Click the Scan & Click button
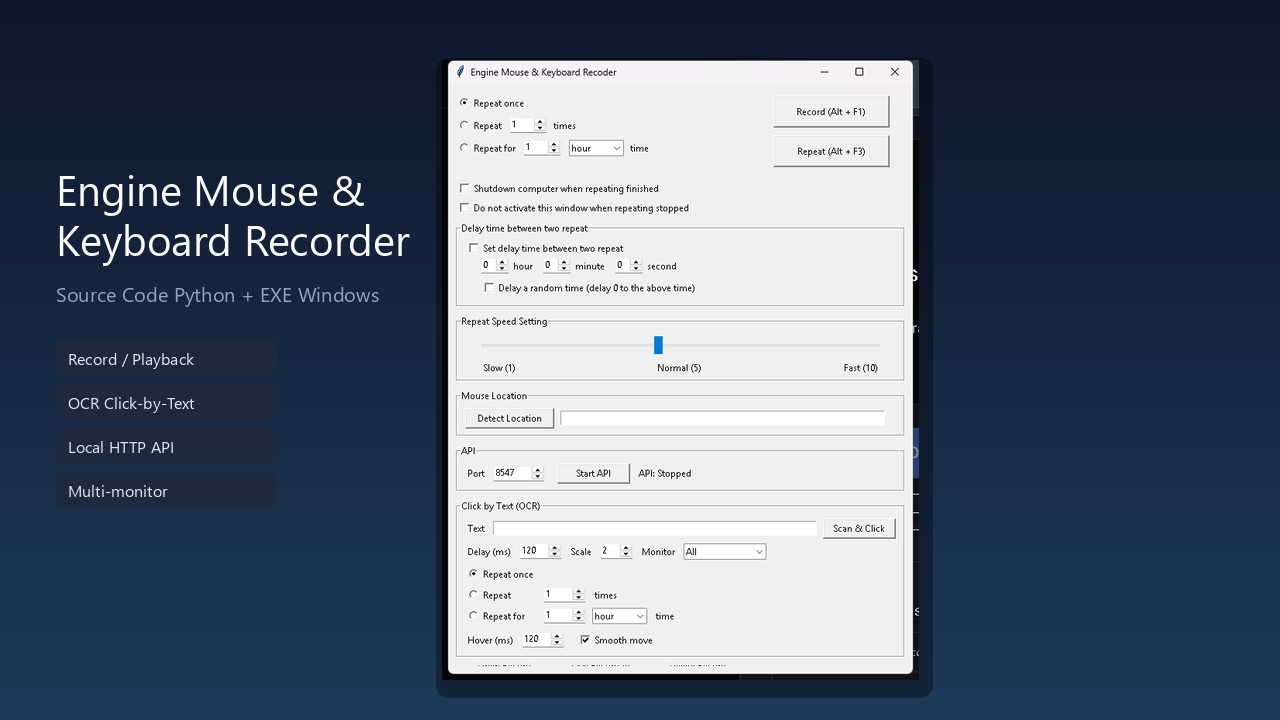This screenshot has width=1280, height=720. (x=859, y=529)
